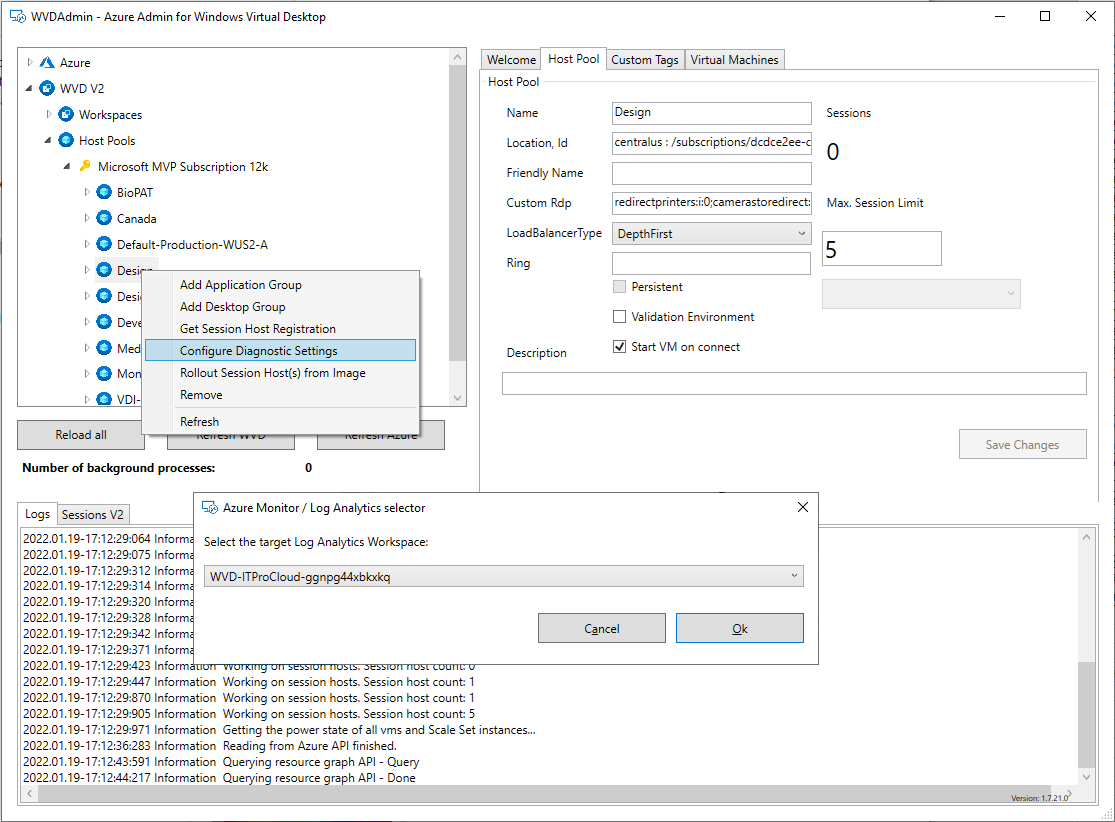Click the BioPAT host pool icon
The height and width of the screenshot is (822, 1115).
[x=105, y=192]
